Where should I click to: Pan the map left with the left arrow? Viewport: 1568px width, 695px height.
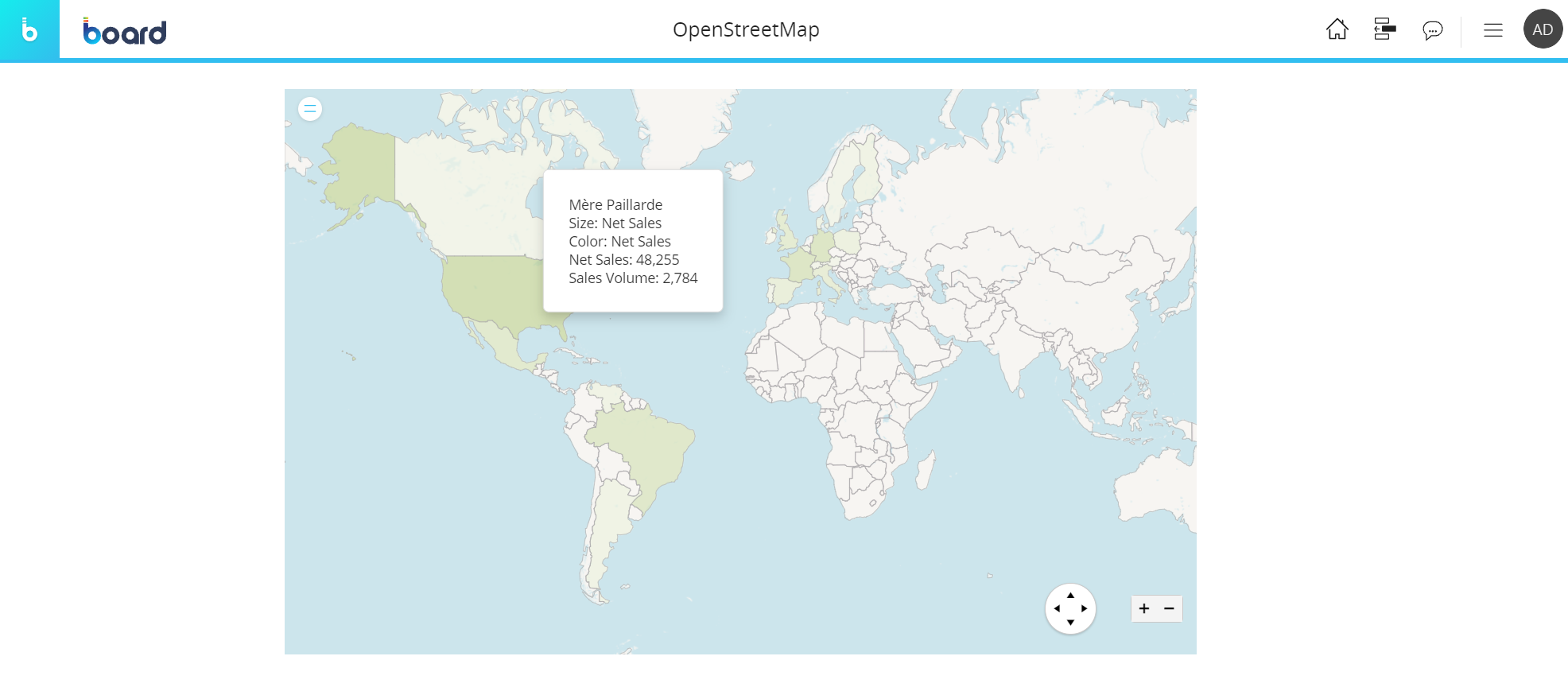[1057, 608]
